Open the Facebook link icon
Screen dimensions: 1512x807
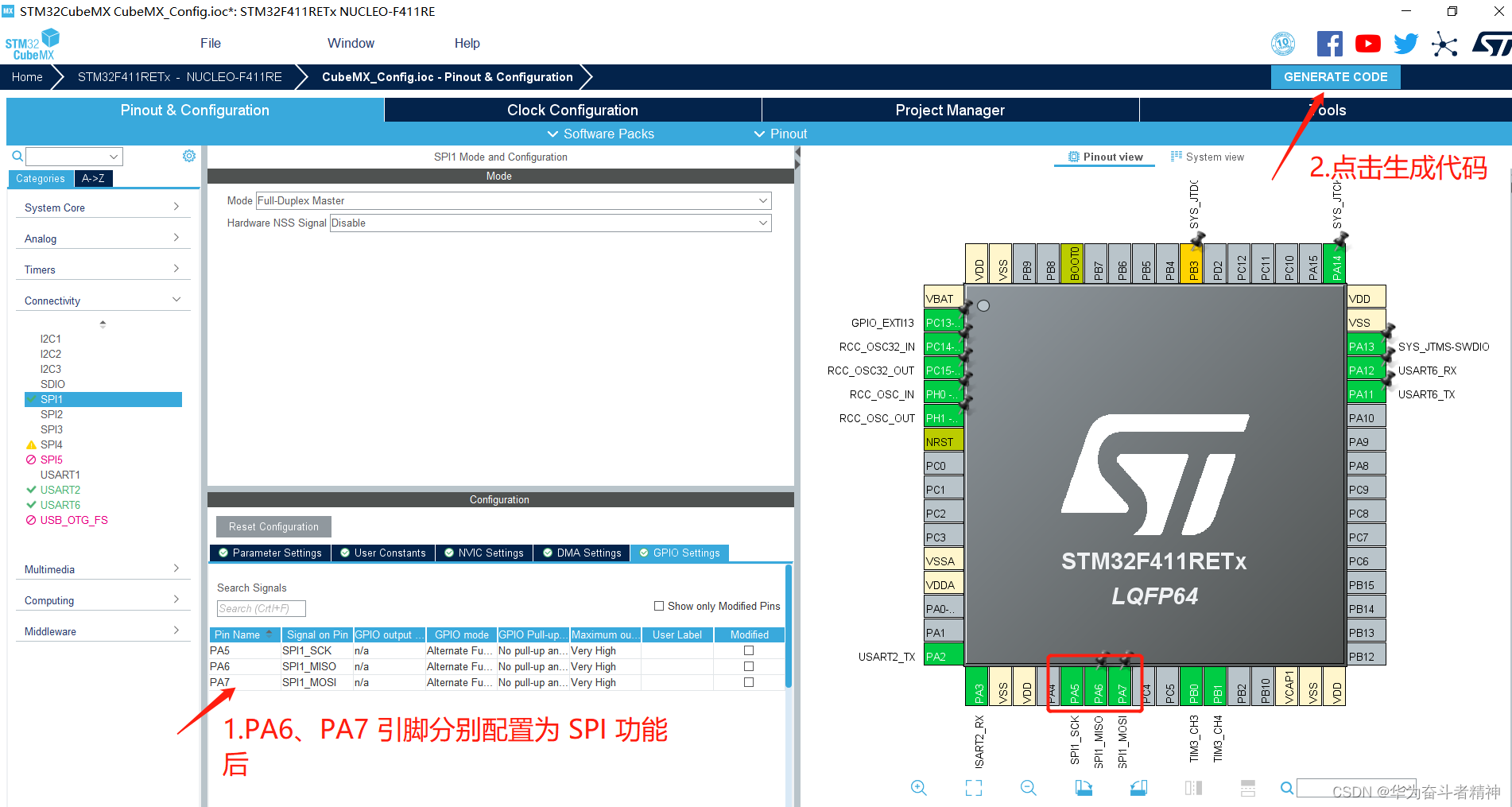(1329, 44)
